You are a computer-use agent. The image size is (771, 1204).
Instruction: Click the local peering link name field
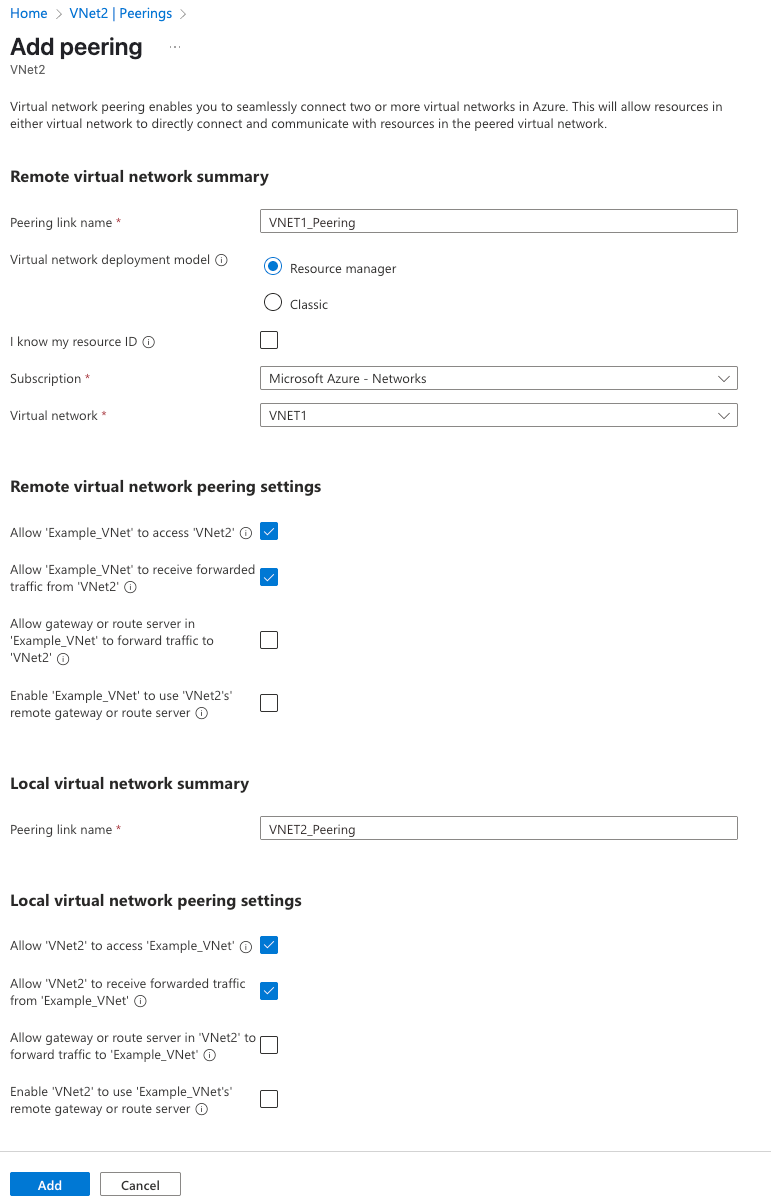click(498, 829)
